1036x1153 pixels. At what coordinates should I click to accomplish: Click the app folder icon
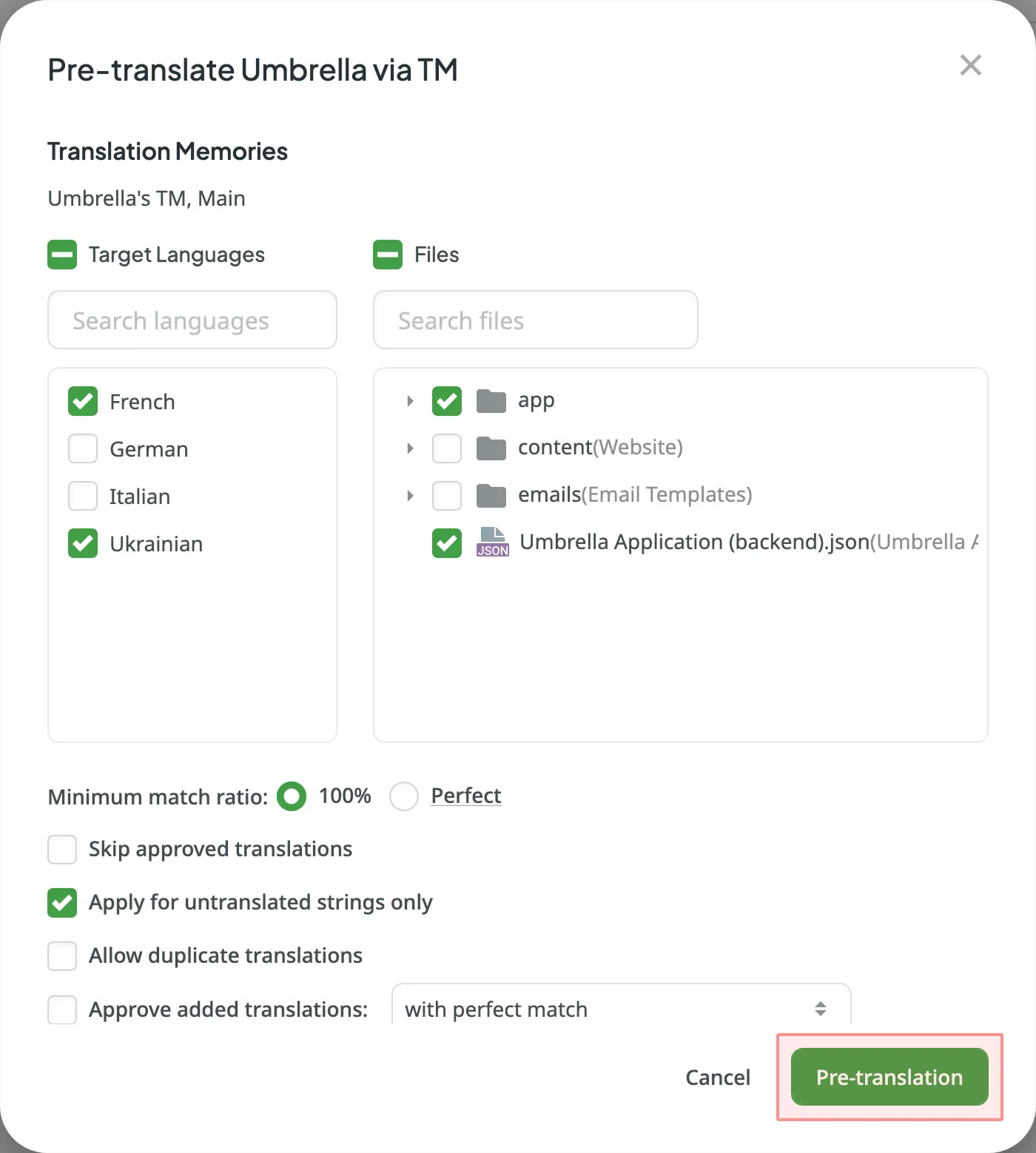click(x=491, y=401)
